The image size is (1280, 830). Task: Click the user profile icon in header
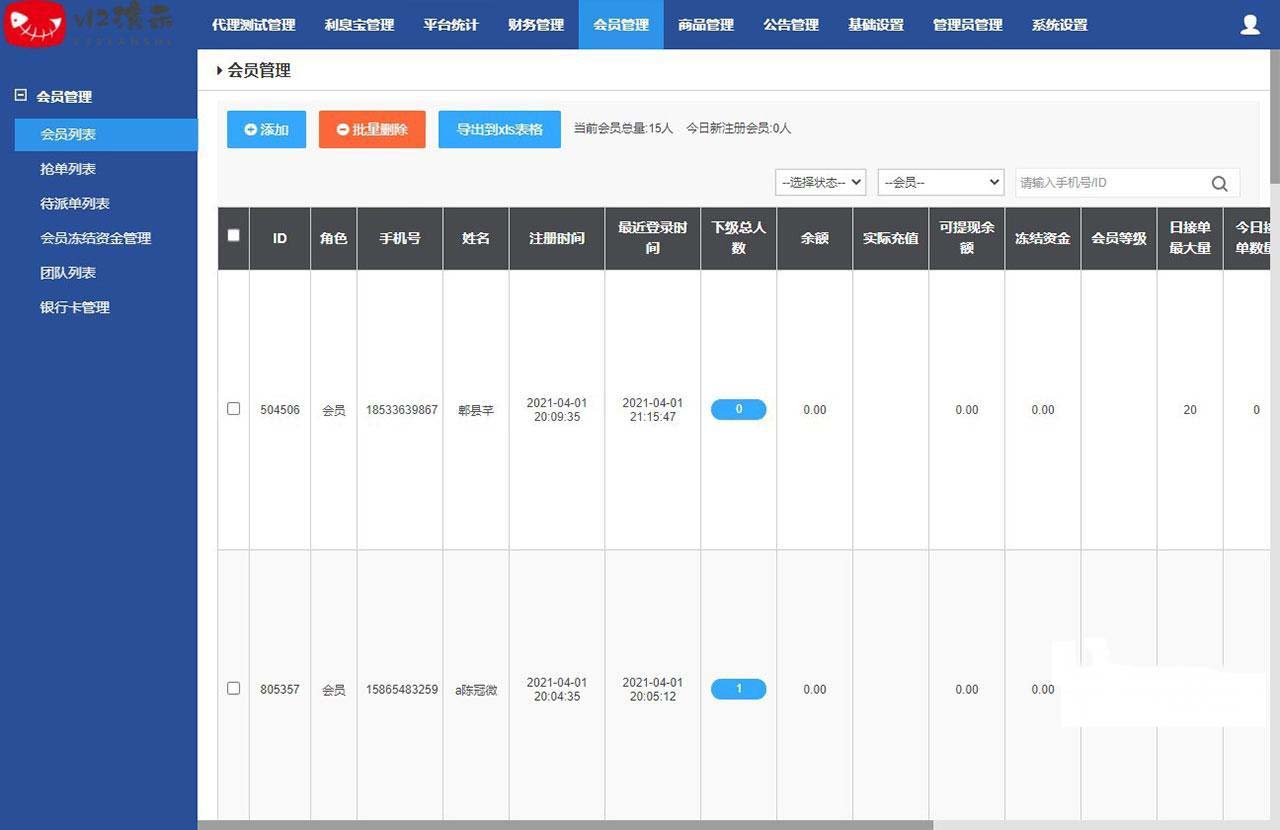coord(1249,25)
